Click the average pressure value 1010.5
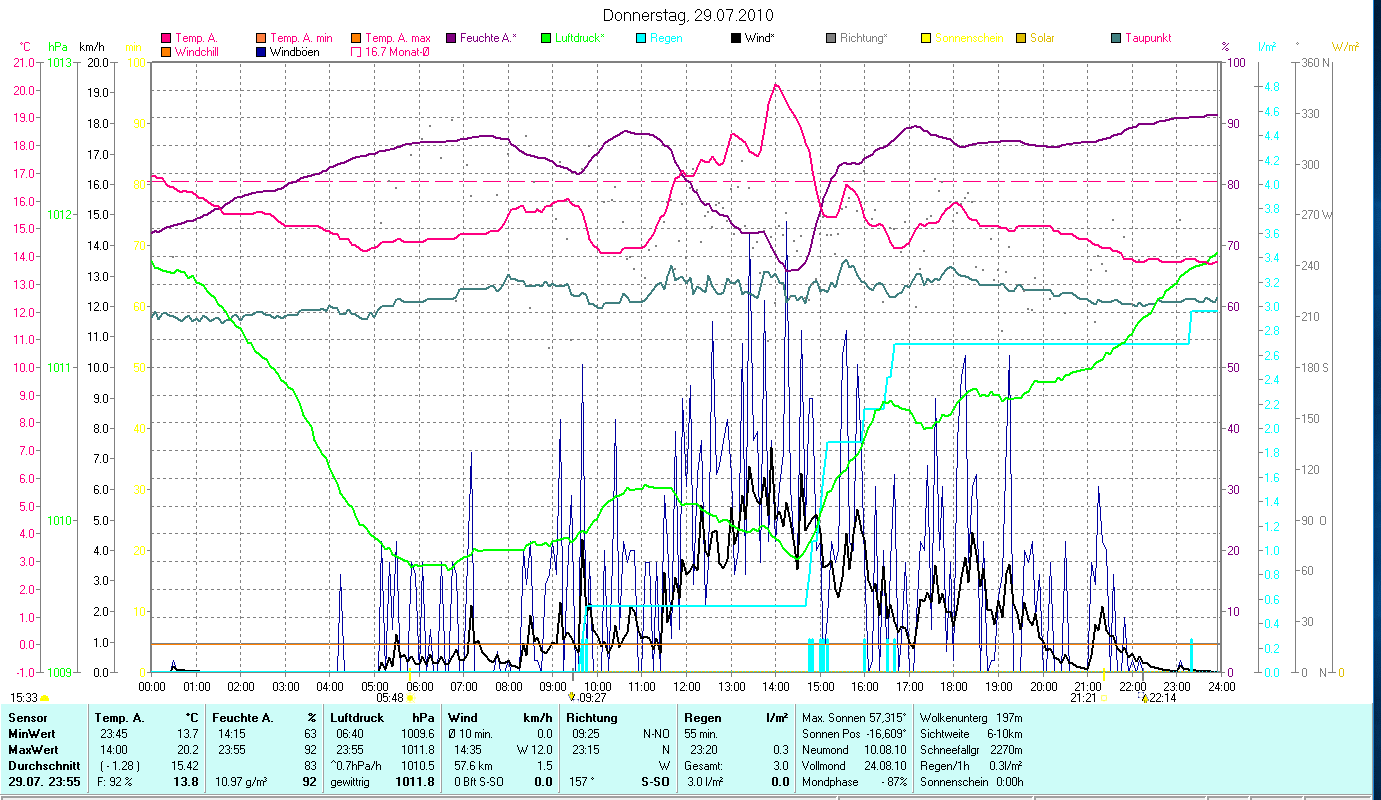 point(420,765)
